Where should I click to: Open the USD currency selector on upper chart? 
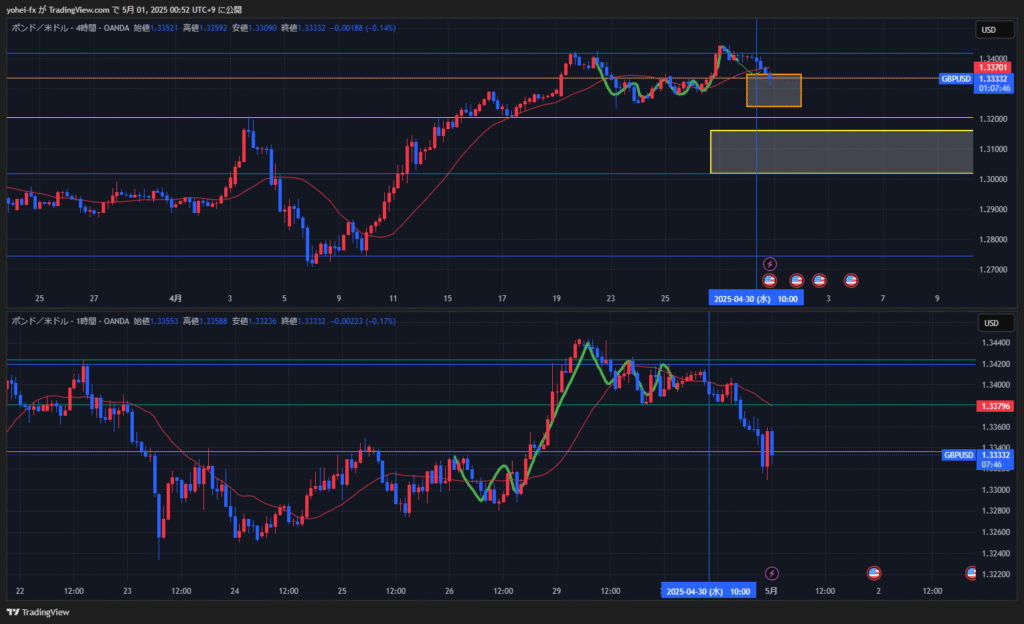coord(991,29)
